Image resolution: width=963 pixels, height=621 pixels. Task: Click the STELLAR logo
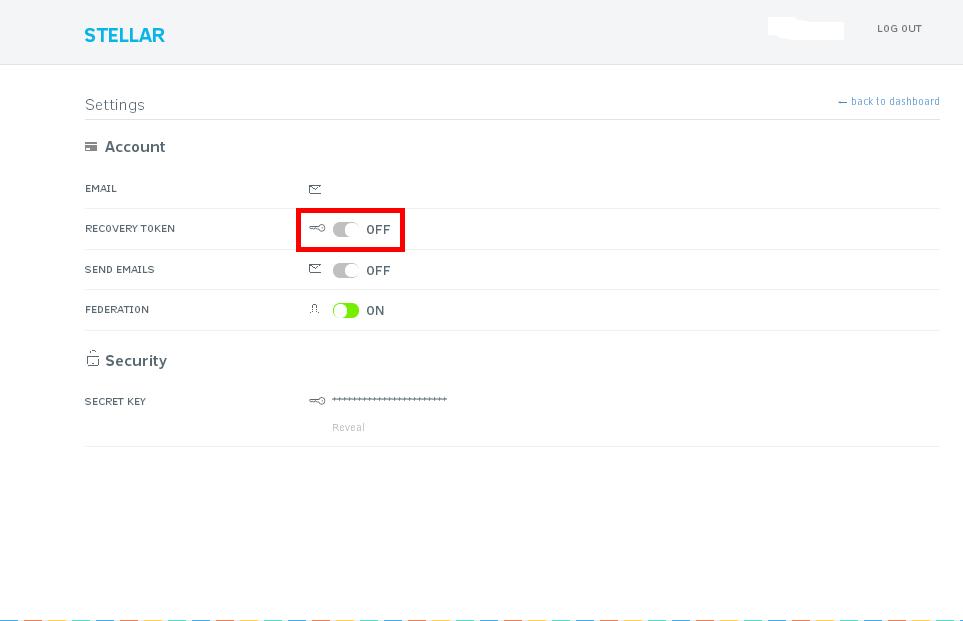125,35
